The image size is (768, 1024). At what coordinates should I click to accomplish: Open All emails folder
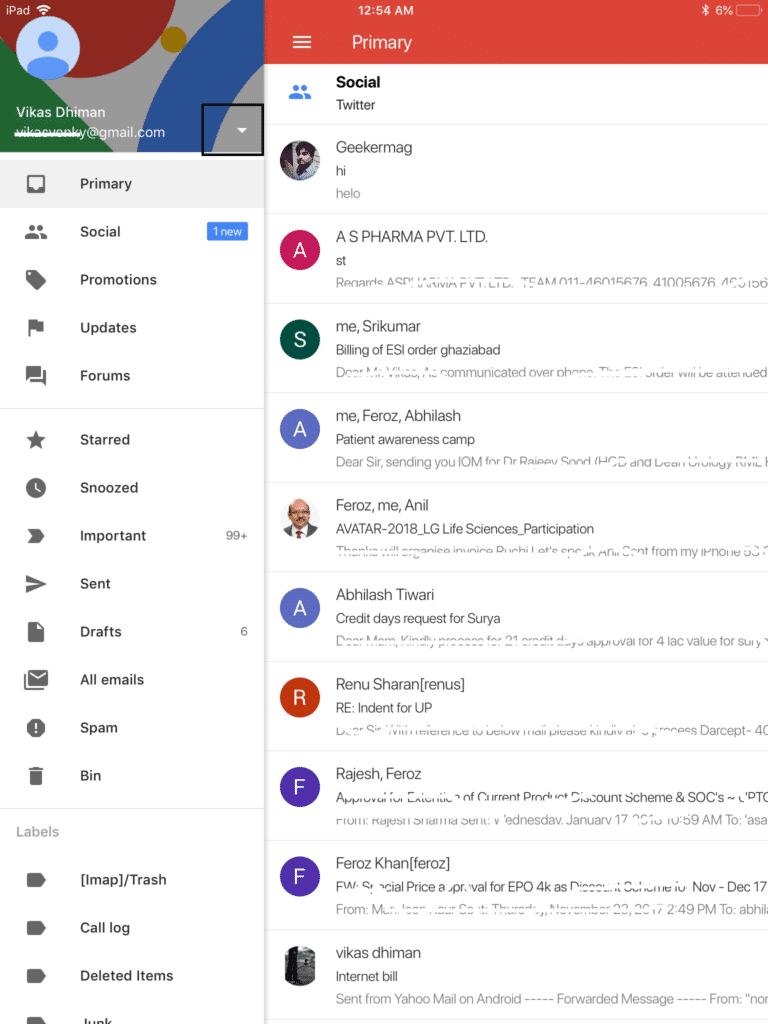pyautogui.click(x=132, y=680)
